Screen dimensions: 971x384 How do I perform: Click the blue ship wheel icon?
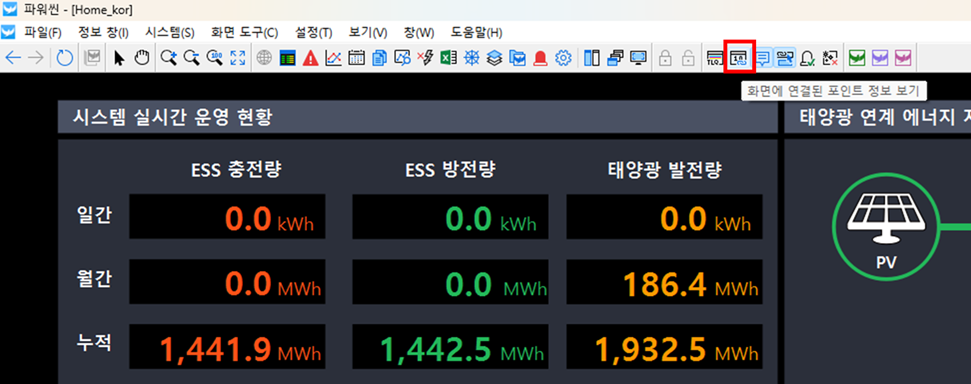tap(472, 58)
